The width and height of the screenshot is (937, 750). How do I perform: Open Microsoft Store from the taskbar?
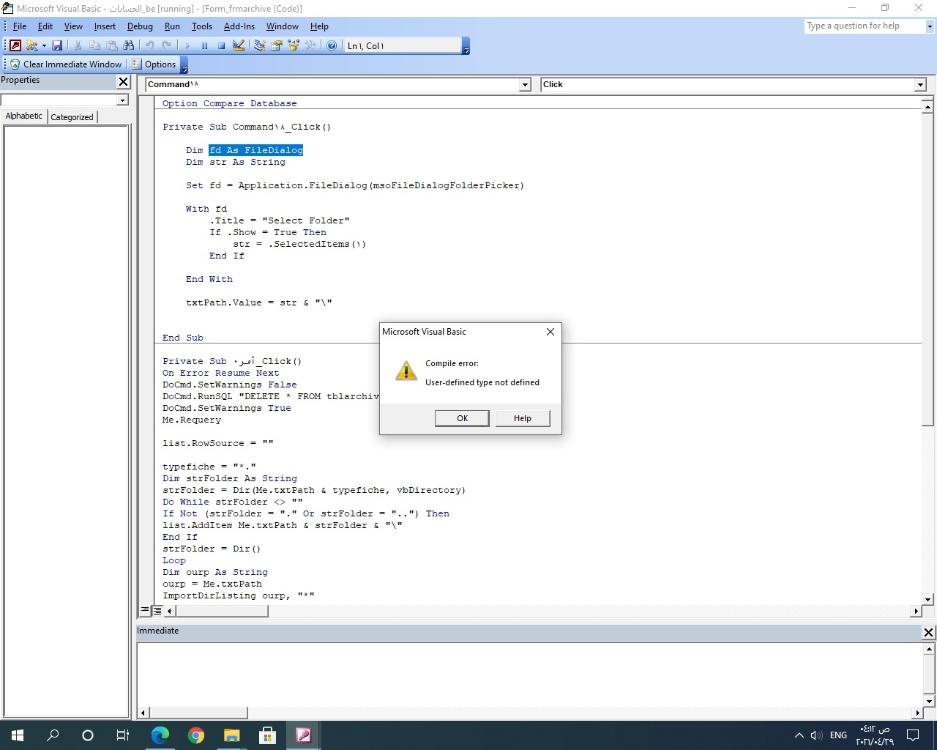tap(267, 735)
